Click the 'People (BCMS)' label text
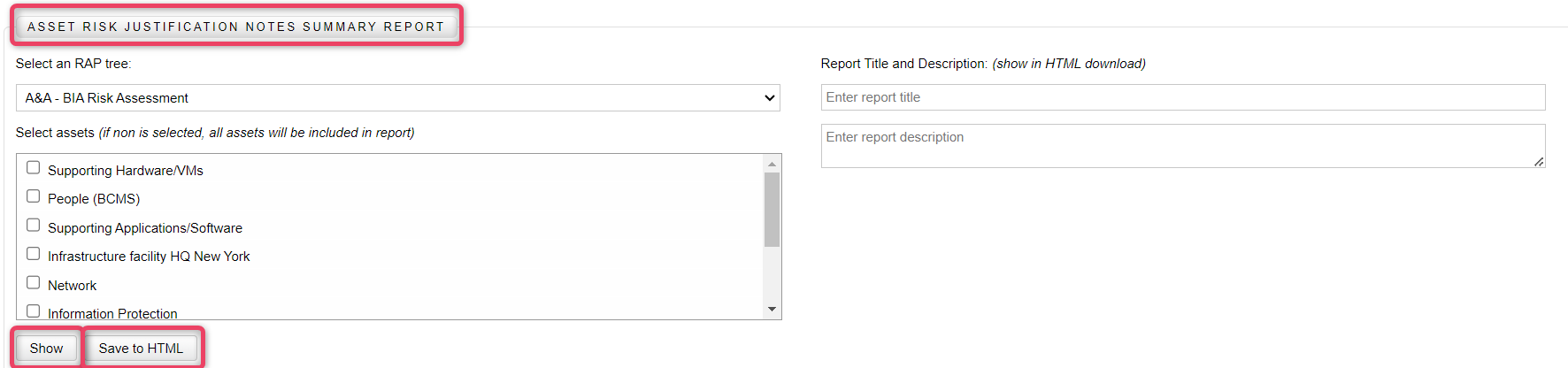 click(x=94, y=199)
